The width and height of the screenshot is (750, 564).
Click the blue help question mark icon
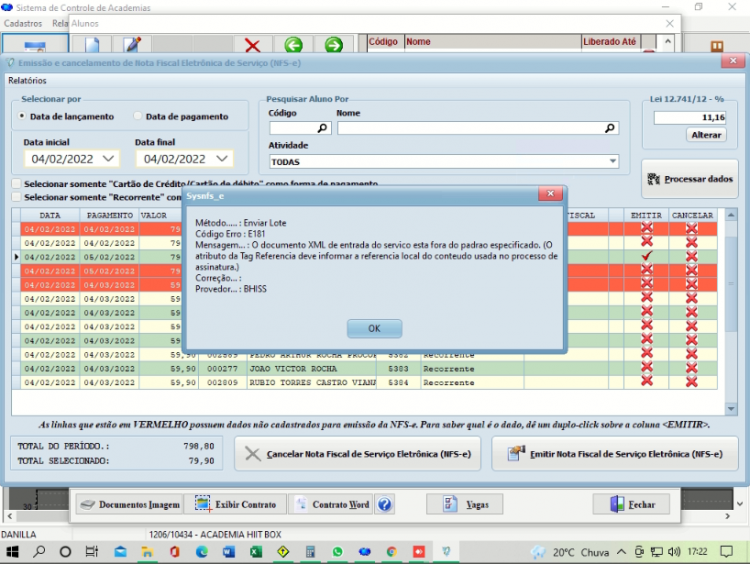point(385,504)
